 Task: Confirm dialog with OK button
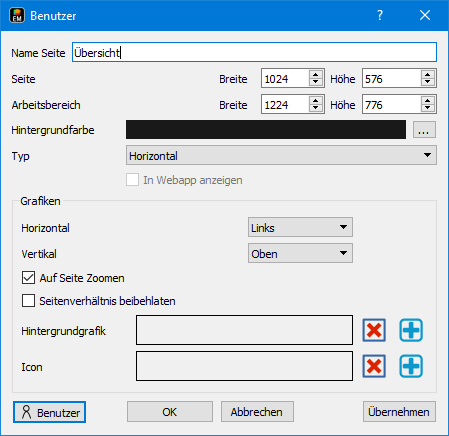tap(170, 412)
